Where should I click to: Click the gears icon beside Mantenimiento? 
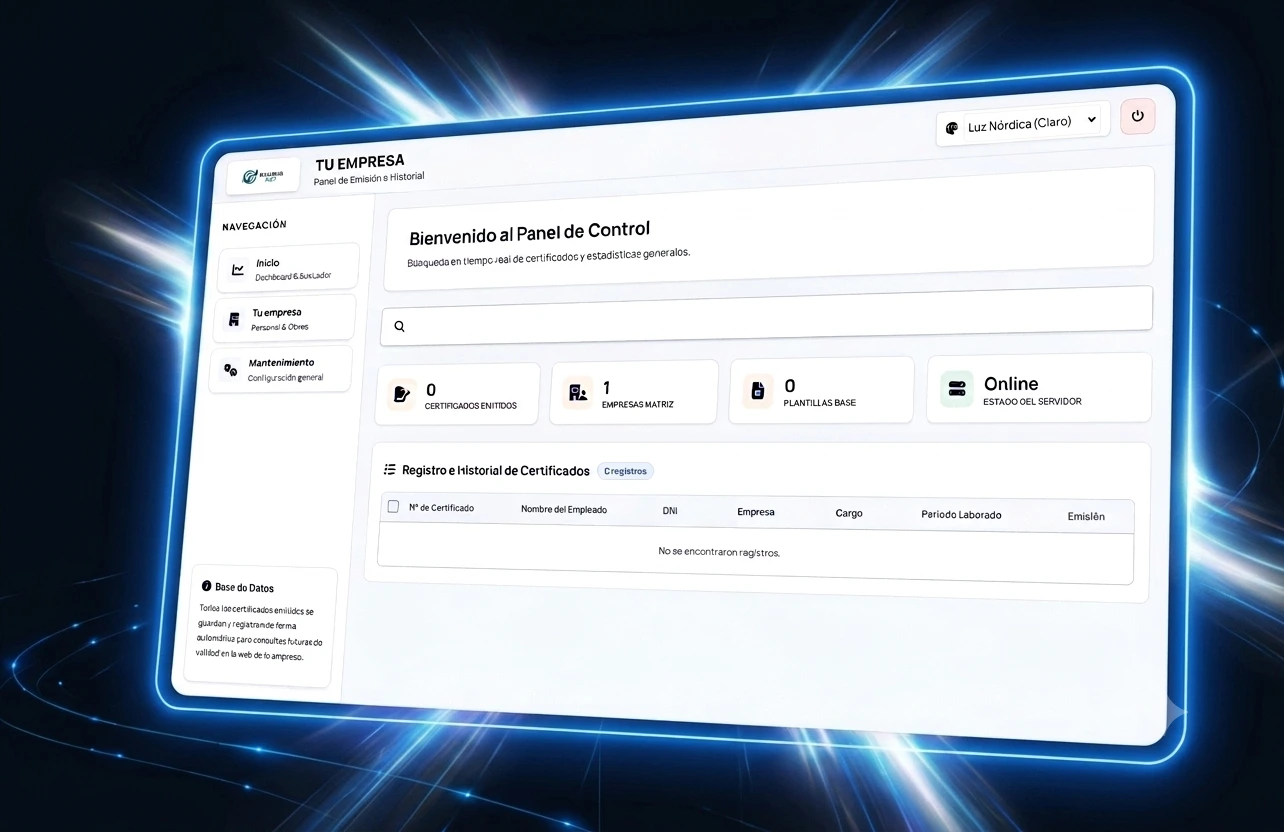[230, 369]
